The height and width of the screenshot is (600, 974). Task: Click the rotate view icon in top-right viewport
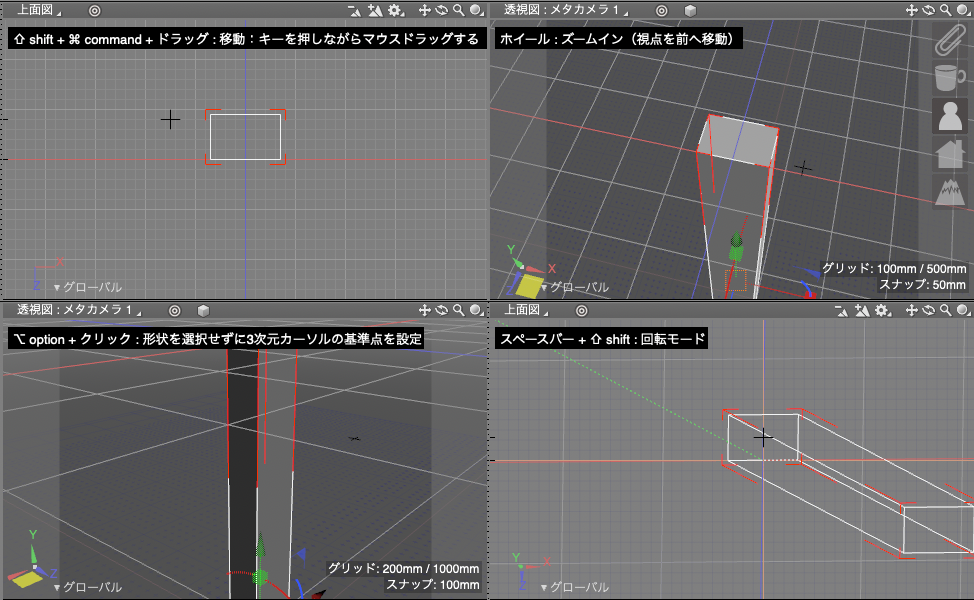pos(928,10)
